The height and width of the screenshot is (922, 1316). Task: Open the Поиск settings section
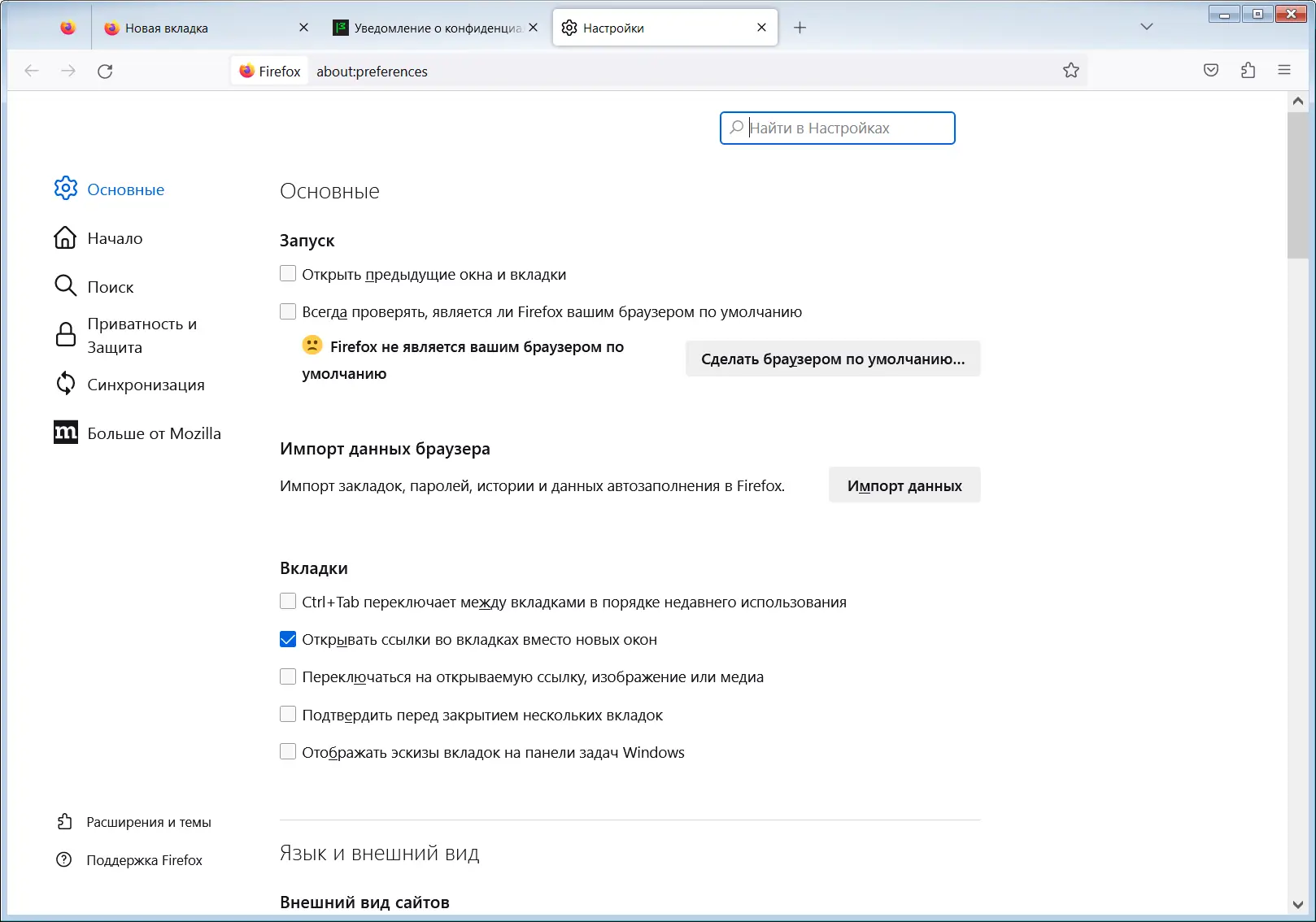pyautogui.click(x=110, y=287)
